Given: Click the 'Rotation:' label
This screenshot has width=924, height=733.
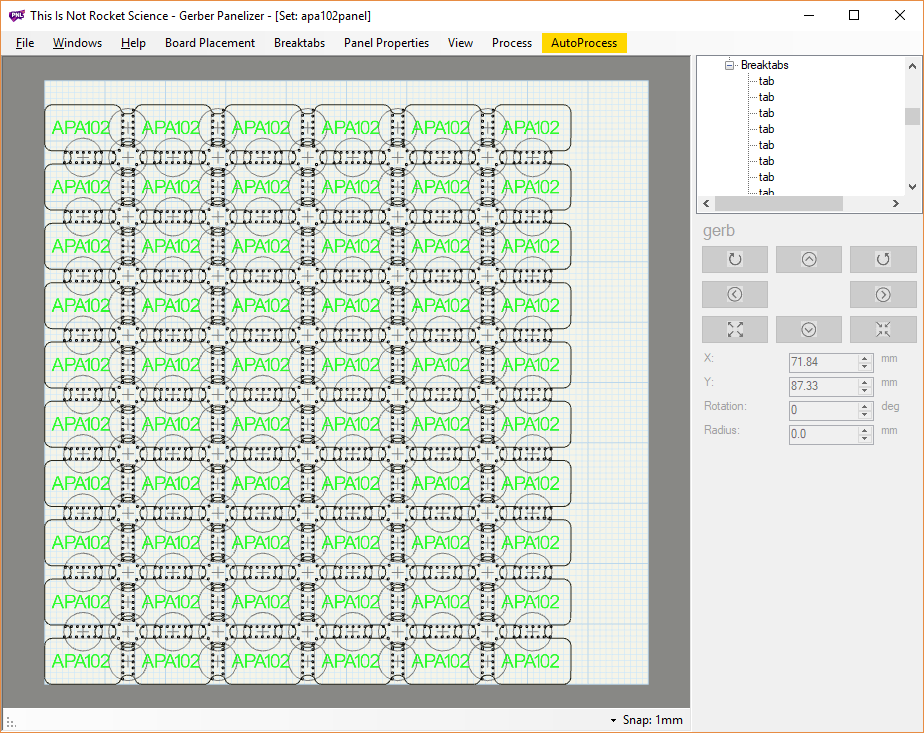Looking at the screenshot, I should (725, 406).
